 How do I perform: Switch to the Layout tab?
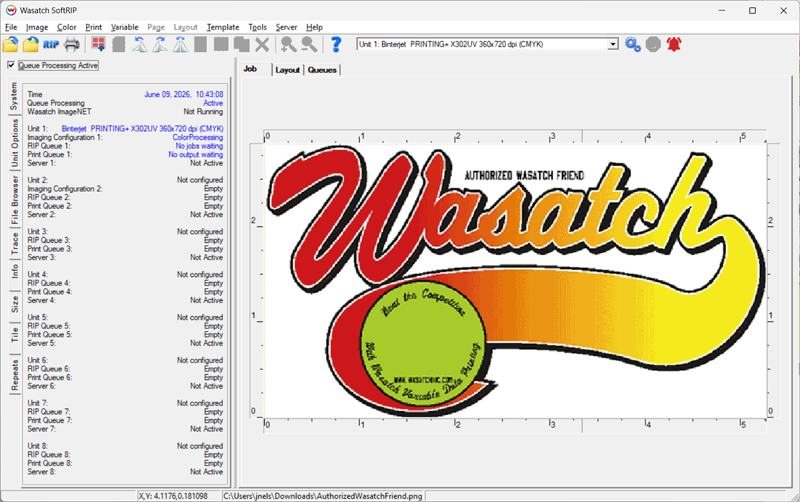pos(287,70)
